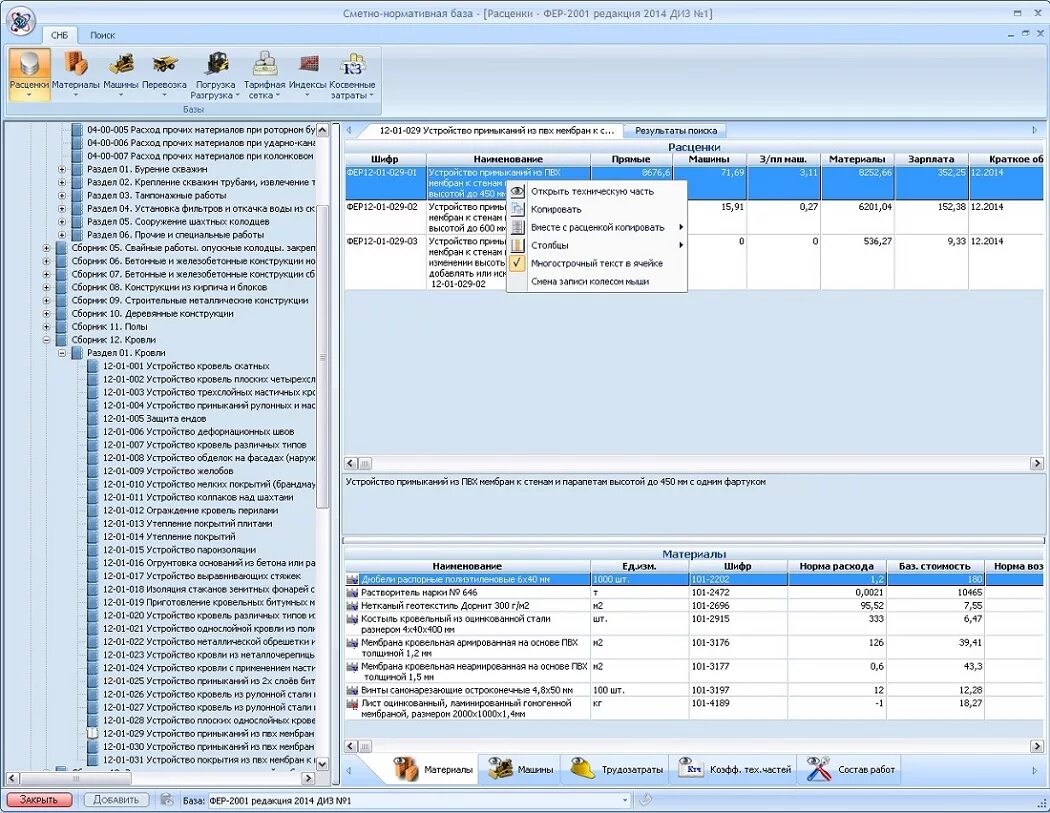Open Столбцы submenu arrow
The width and height of the screenshot is (1050, 813).
[x=680, y=245]
